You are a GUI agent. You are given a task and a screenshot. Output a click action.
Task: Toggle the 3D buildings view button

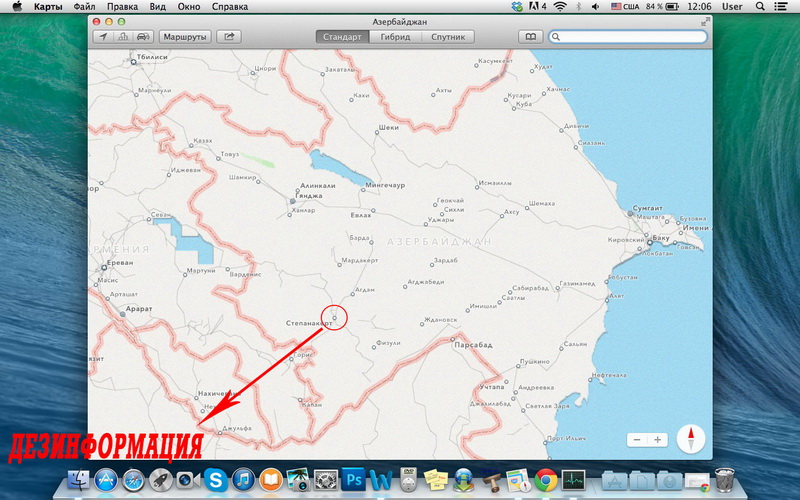[x=123, y=37]
